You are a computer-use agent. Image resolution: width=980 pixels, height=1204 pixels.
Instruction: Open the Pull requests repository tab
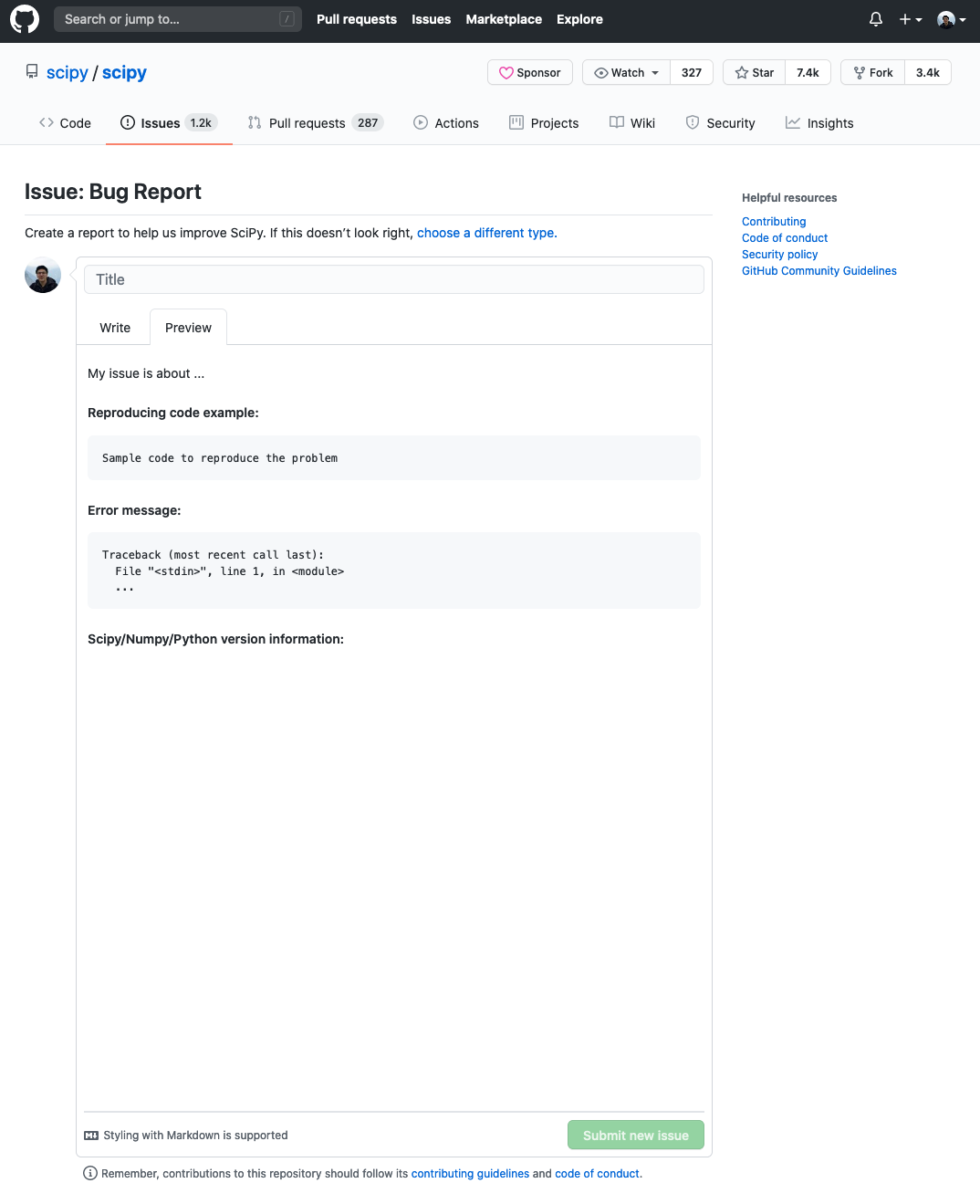coord(315,123)
